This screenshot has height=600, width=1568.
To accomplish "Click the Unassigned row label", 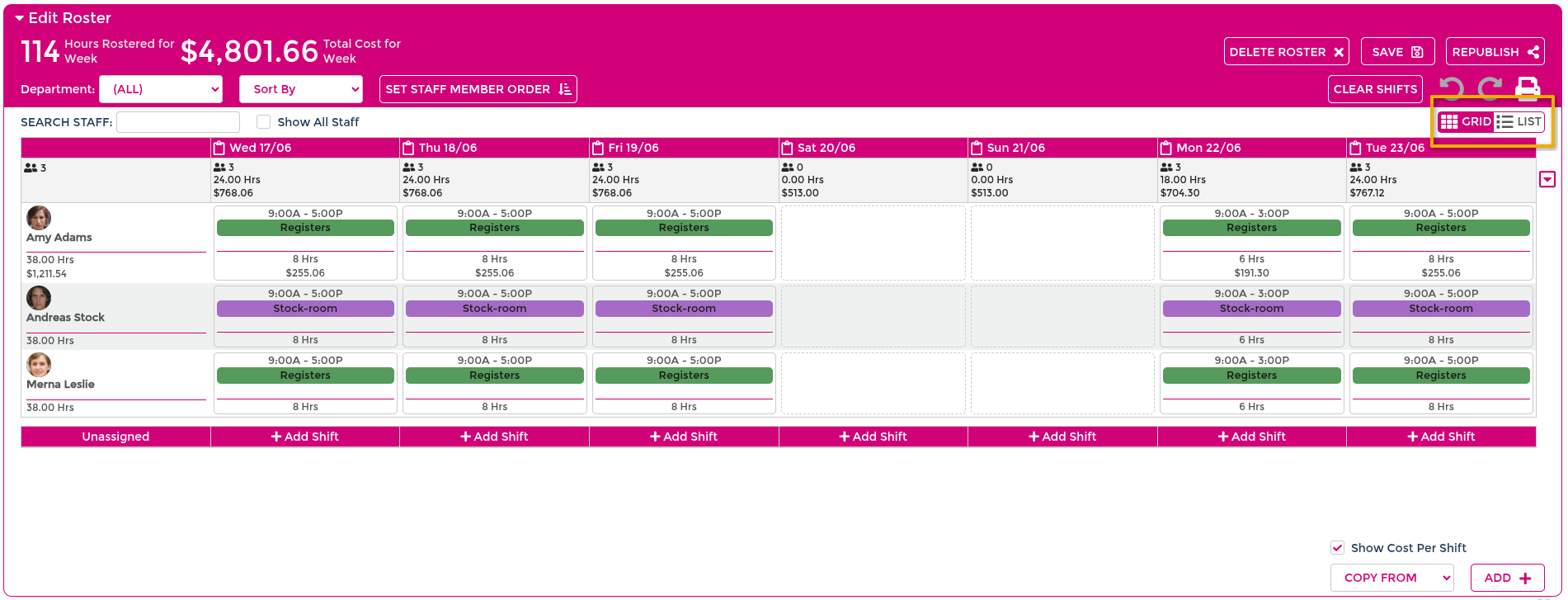I will coord(115,437).
